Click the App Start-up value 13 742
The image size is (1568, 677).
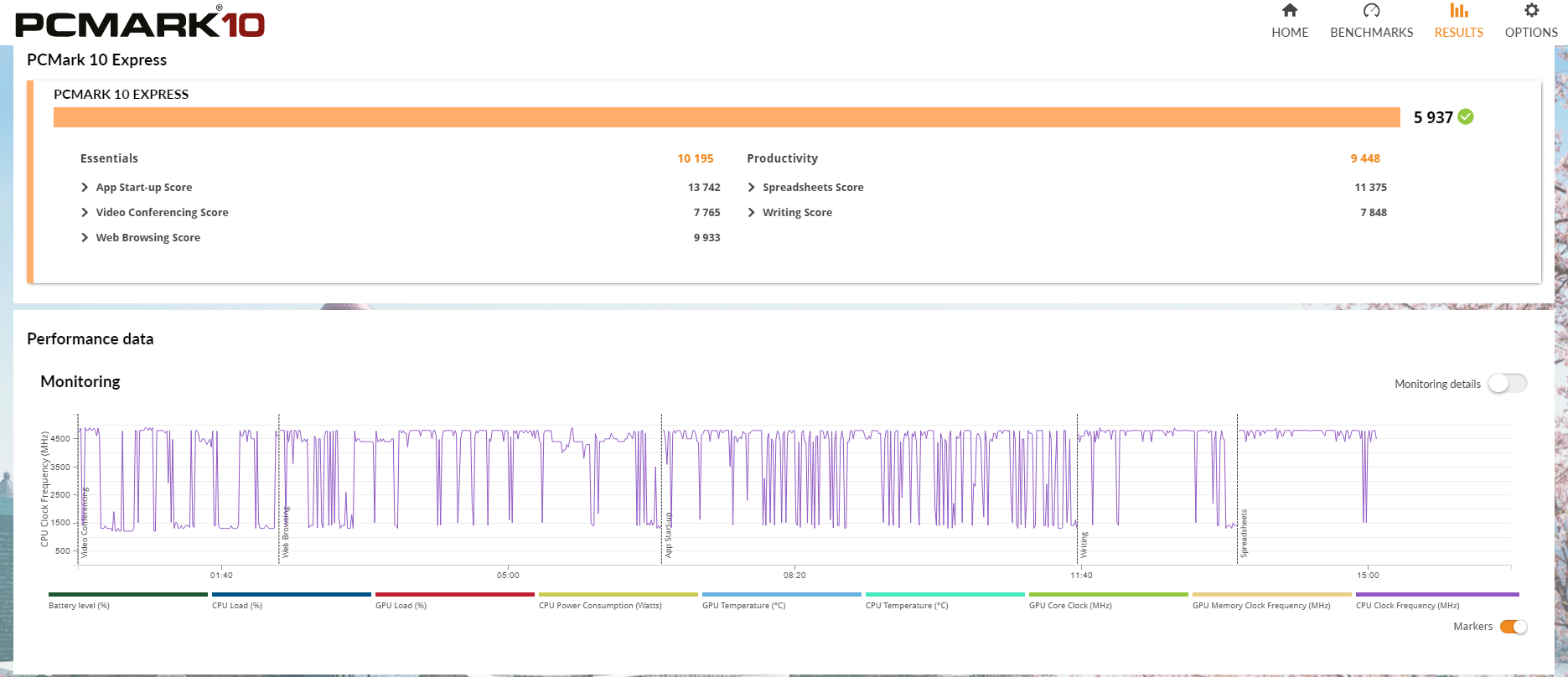pos(704,188)
